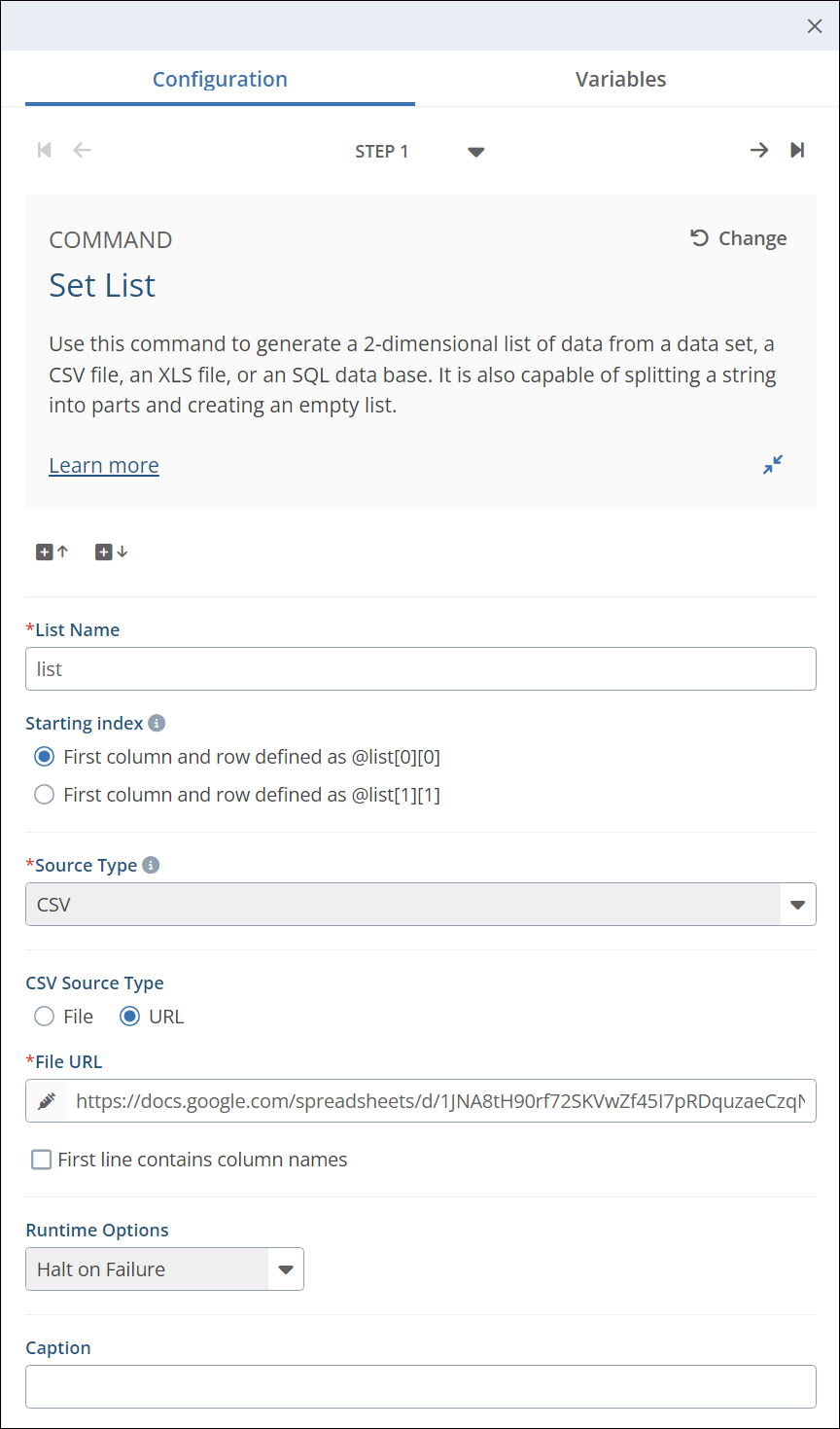Go to the first step icon
Viewport: 840px width, 1429px height.
click(44, 150)
